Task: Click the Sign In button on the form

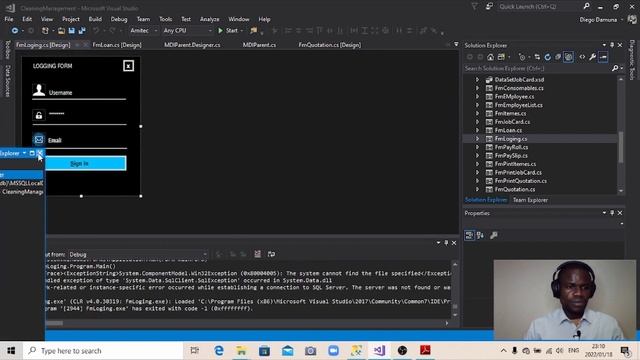Action: [80, 163]
